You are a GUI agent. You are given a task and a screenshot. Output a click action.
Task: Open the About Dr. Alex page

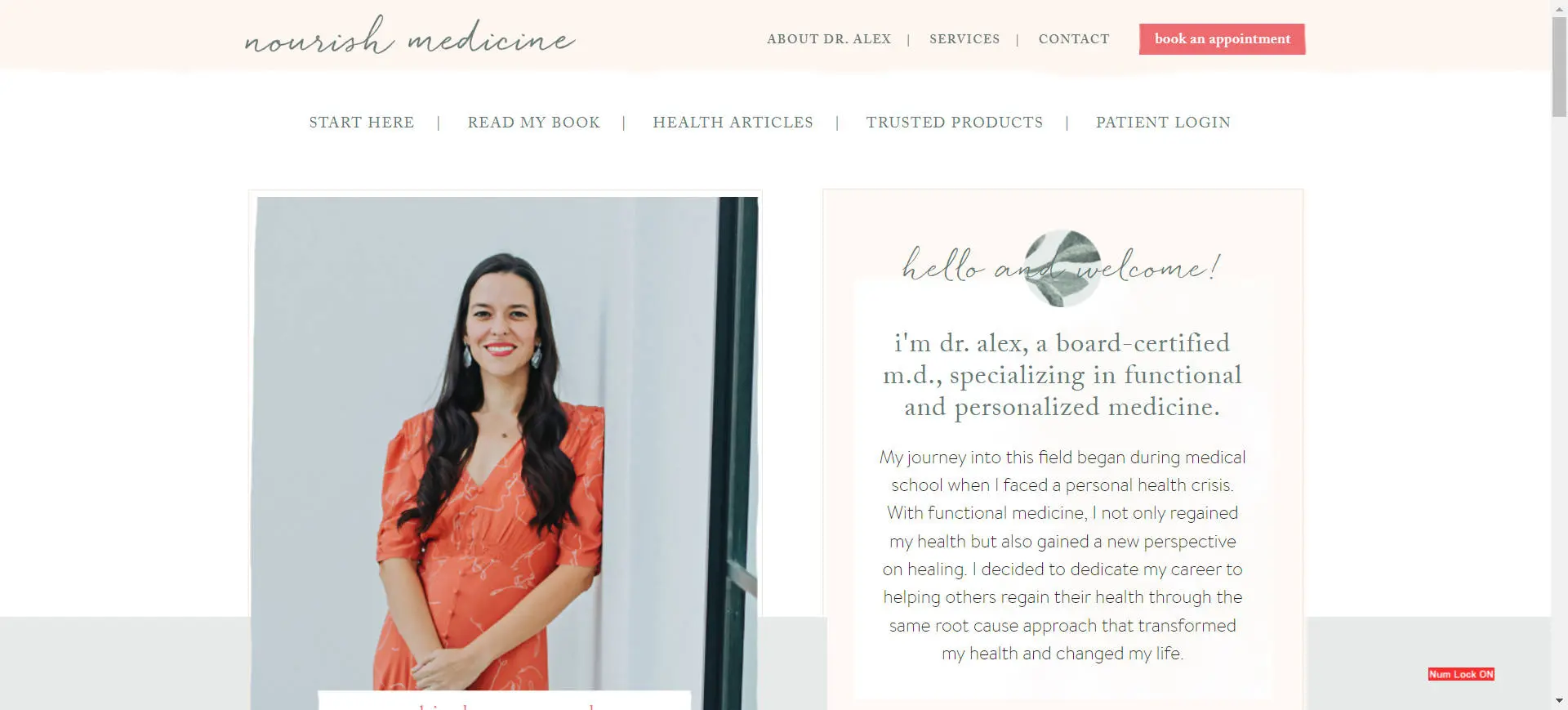point(829,39)
